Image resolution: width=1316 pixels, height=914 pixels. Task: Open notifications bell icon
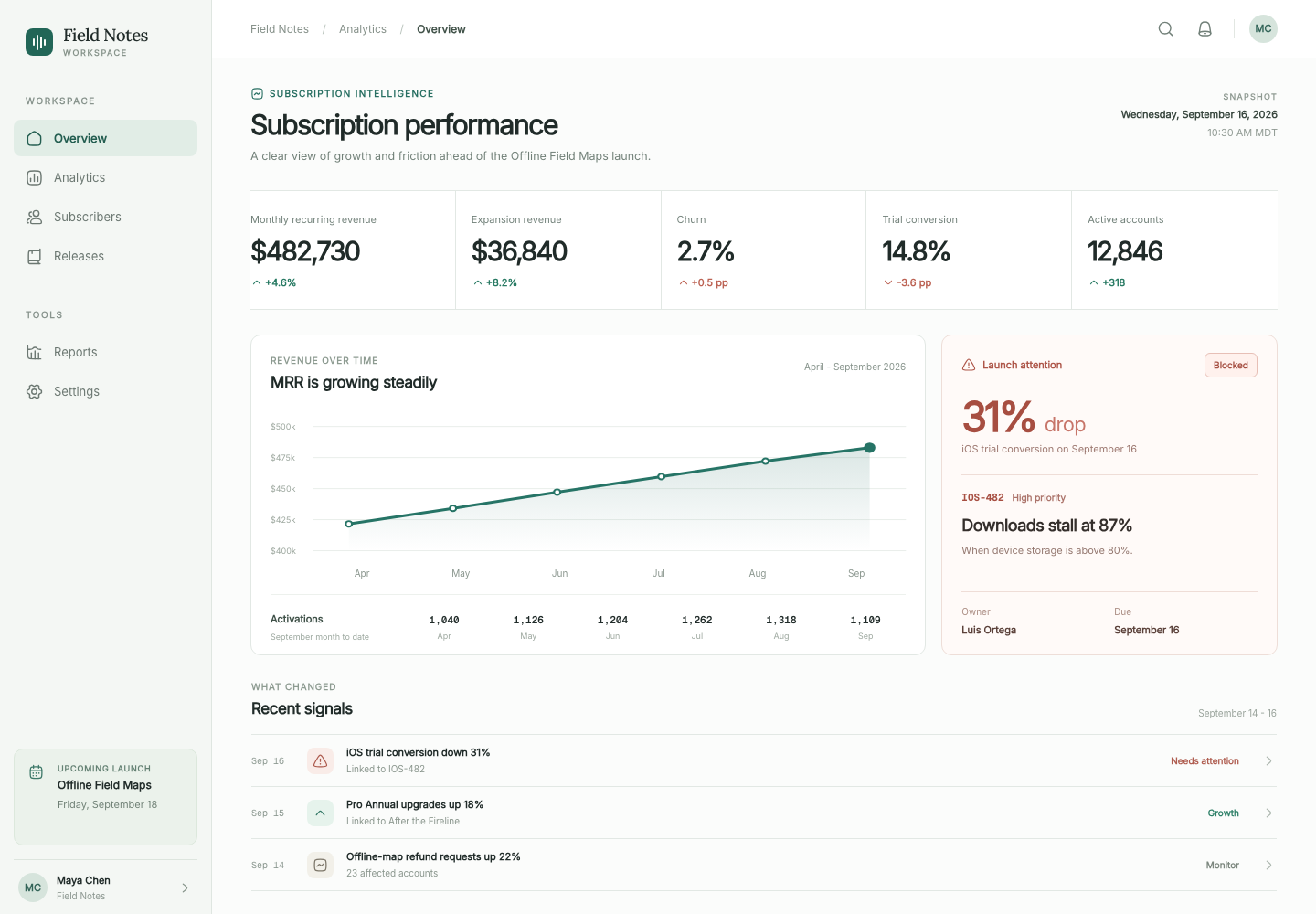(1205, 29)
